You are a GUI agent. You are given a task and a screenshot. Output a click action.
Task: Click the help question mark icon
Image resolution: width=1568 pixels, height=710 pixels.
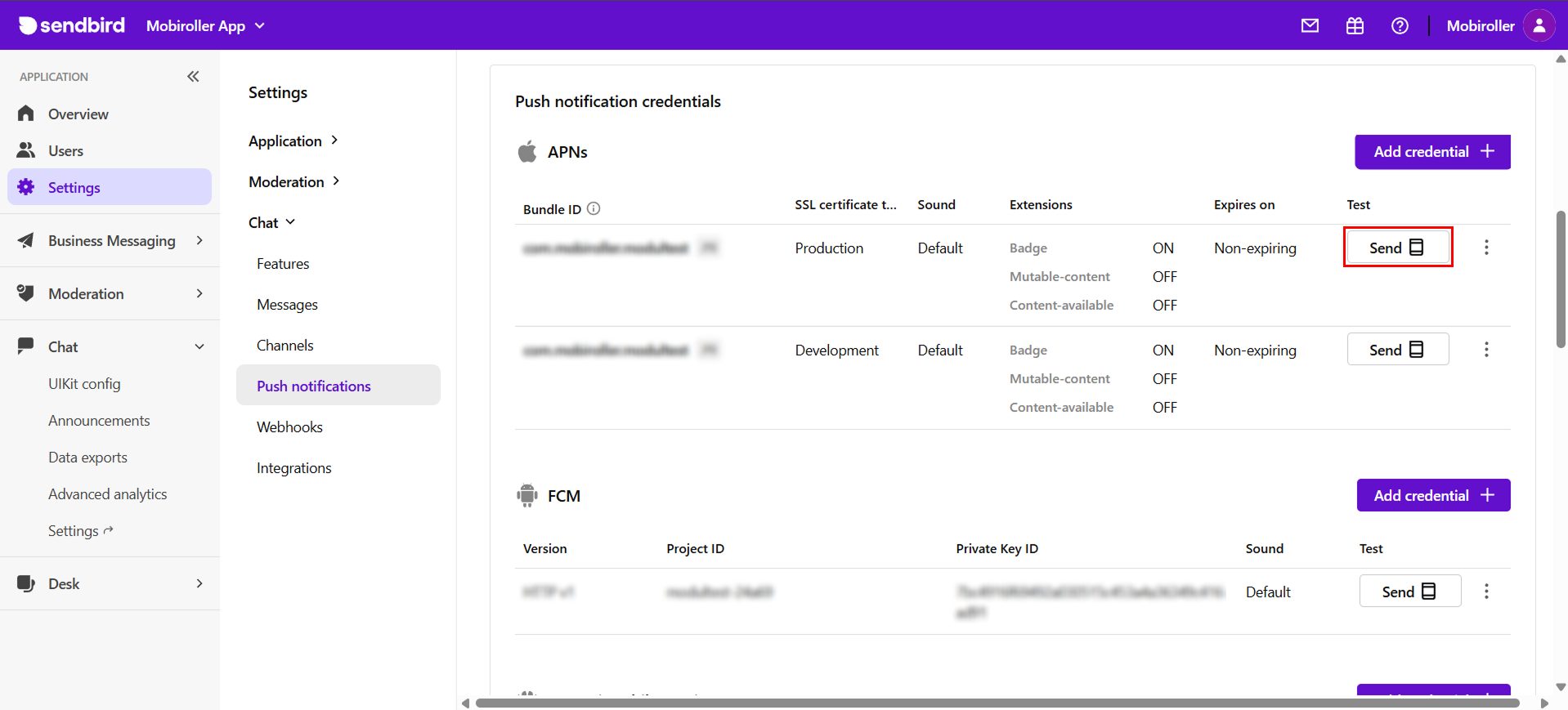click(1400, 25)
